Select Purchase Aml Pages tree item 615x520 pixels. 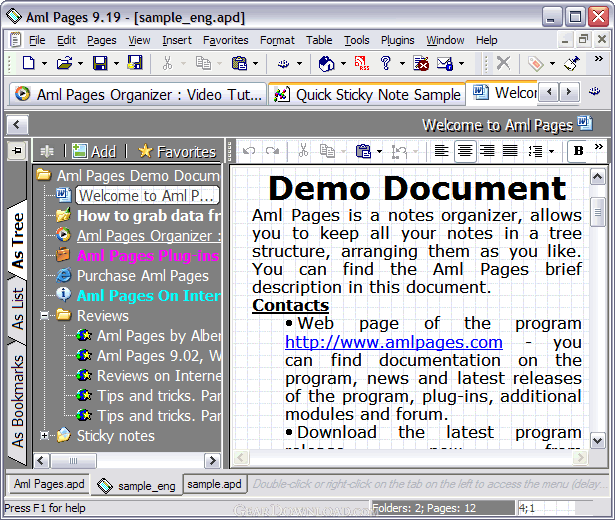(x=143, y=276)
